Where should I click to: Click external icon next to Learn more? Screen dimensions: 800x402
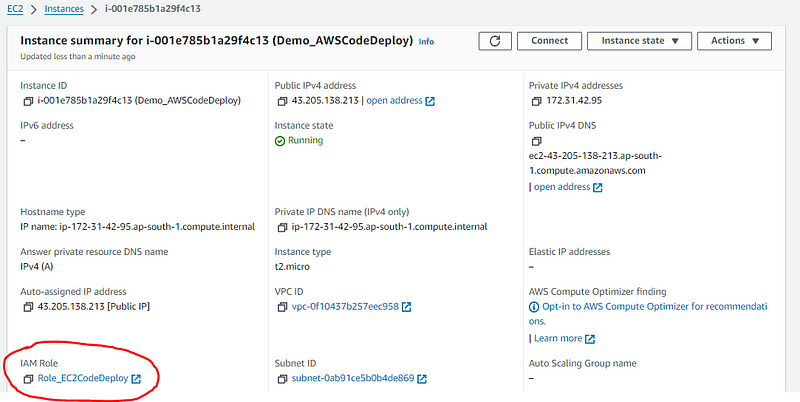coord(590,339)
